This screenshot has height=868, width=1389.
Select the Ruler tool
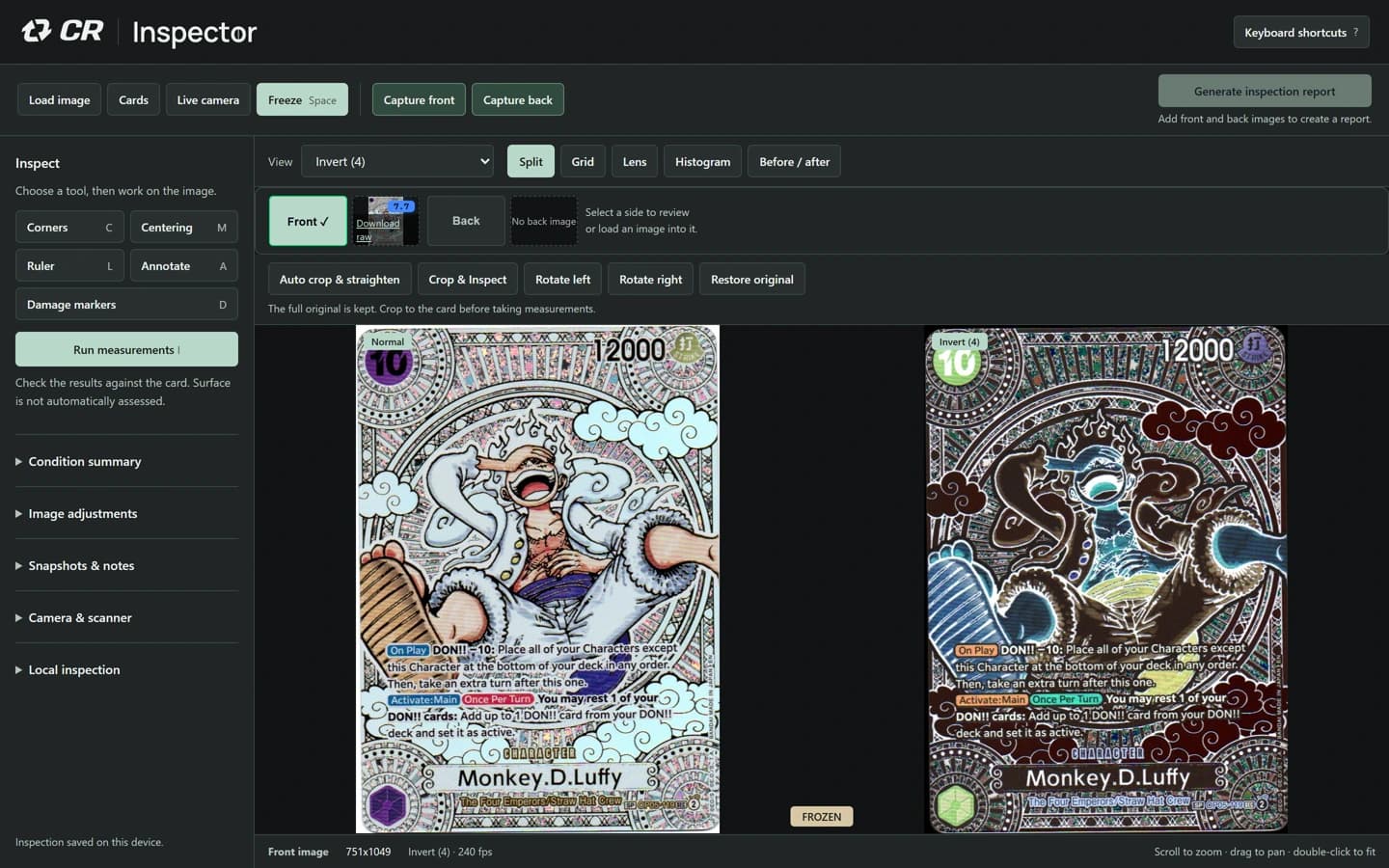(69, 265)
